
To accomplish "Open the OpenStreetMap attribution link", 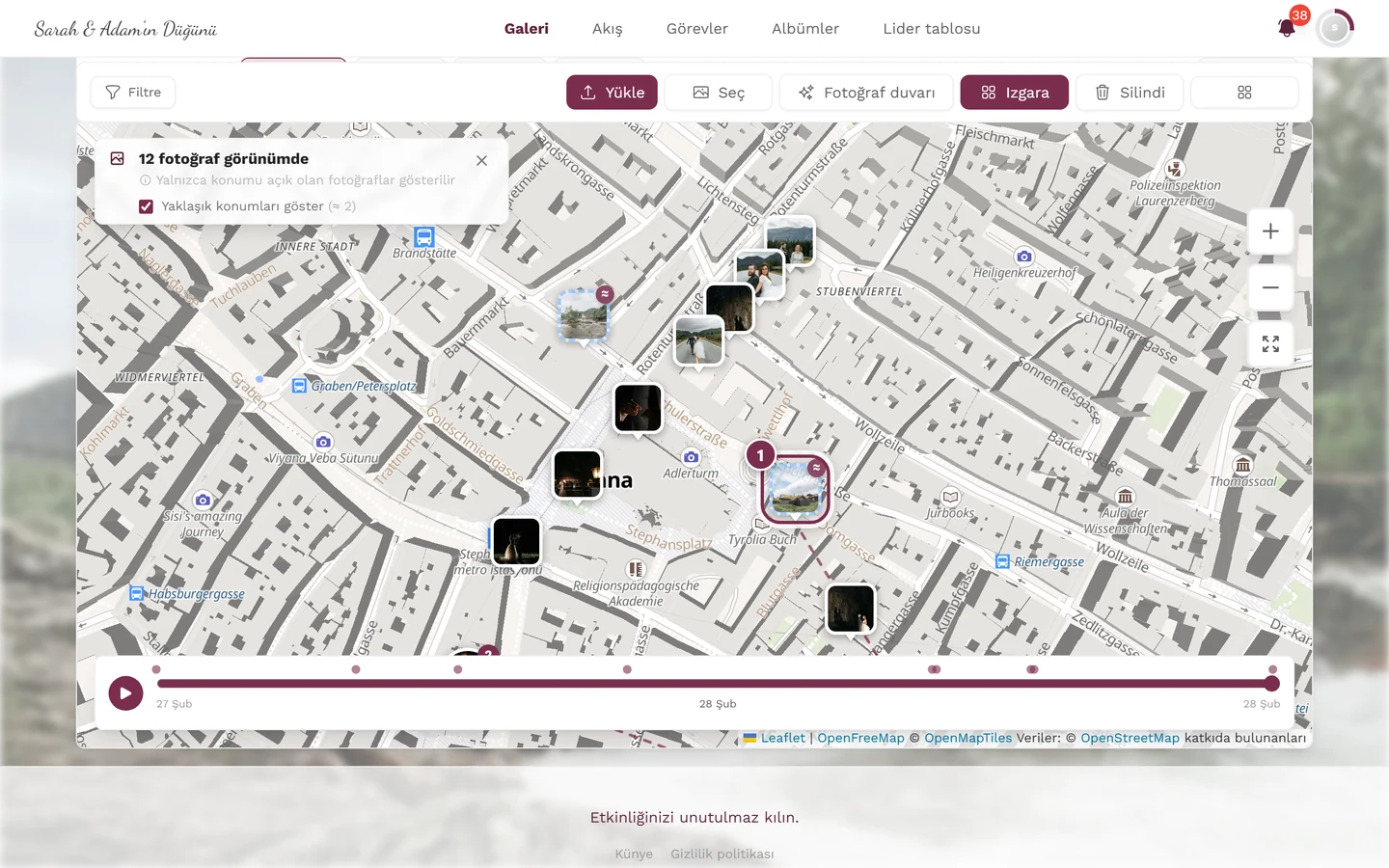I will 1130,738.
